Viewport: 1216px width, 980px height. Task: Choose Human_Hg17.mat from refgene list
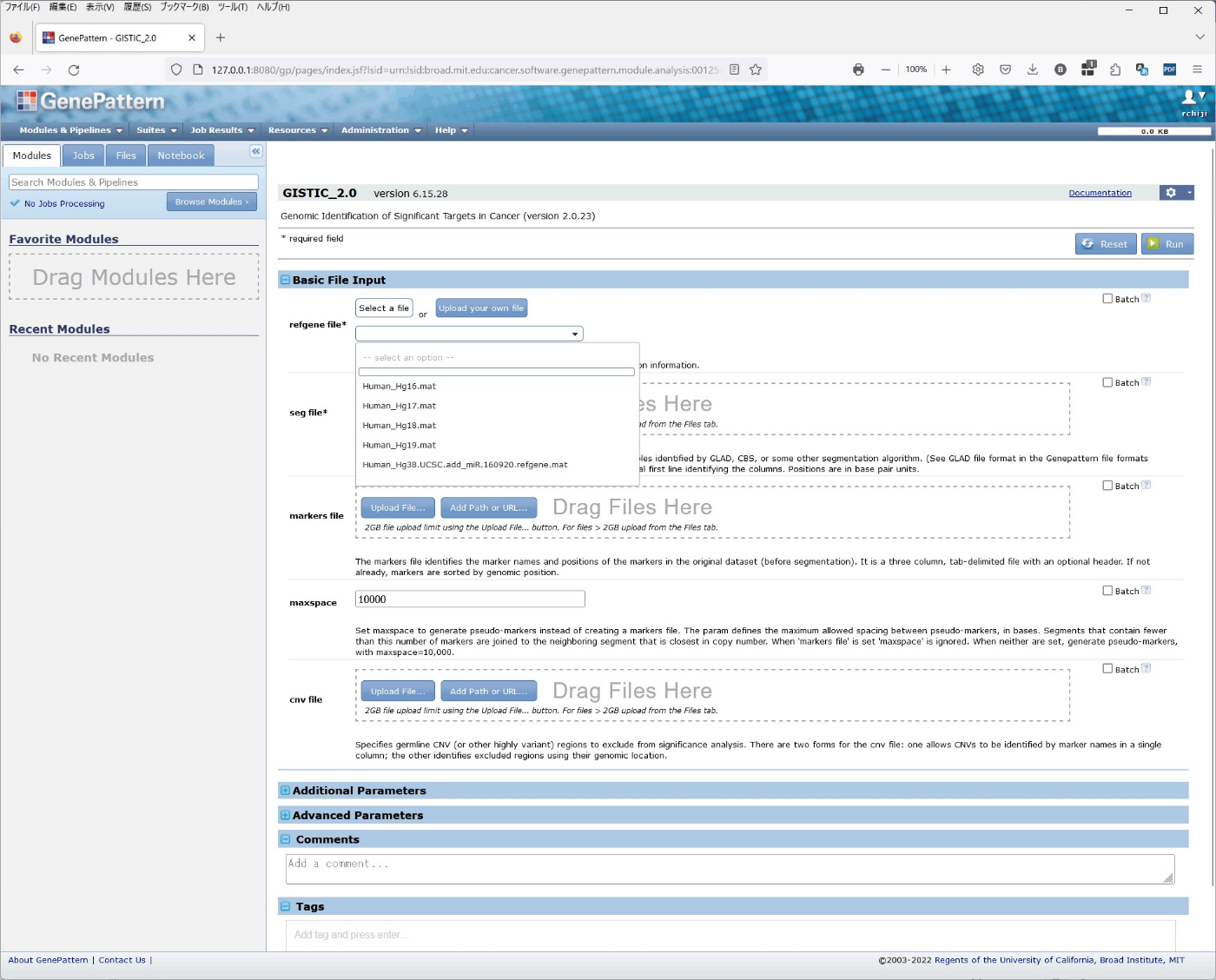click(x=497, y=406)
